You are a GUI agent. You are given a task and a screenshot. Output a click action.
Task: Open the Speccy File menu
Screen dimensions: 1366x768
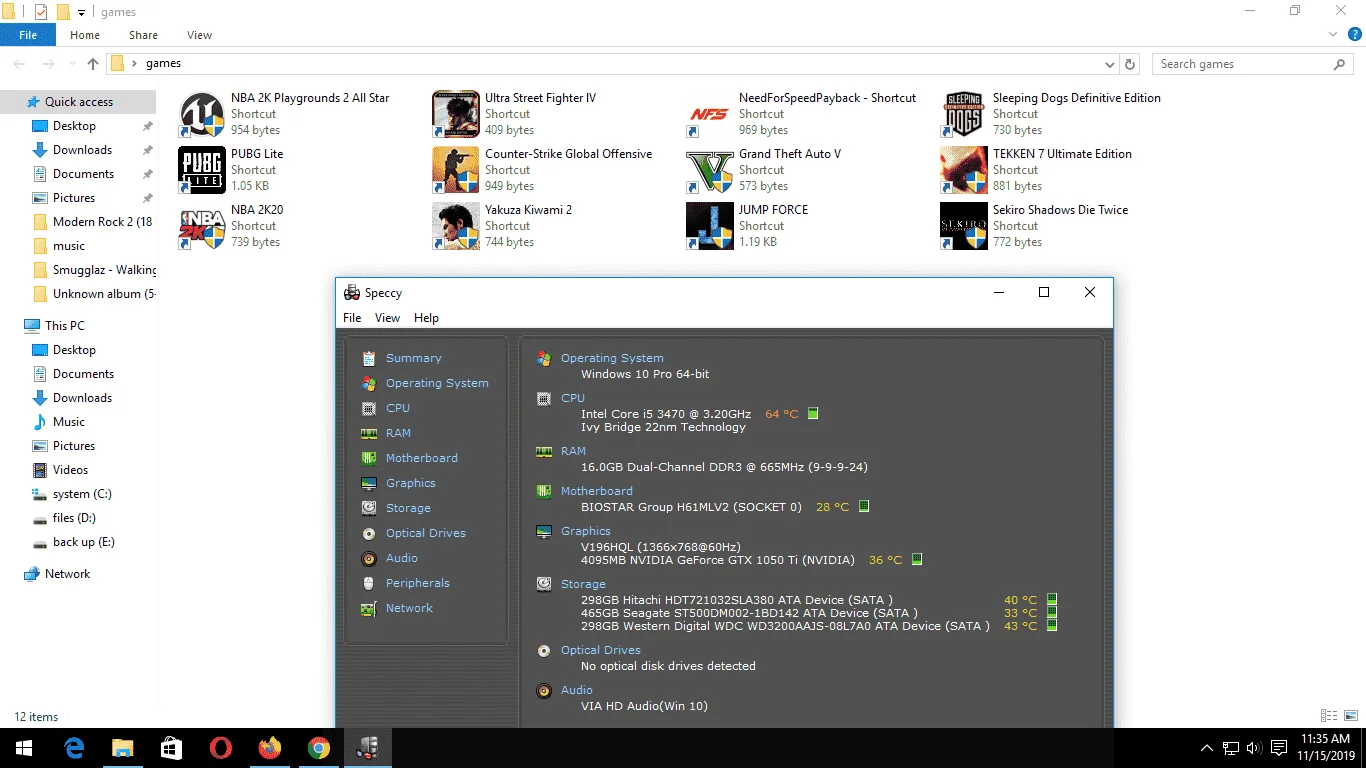[x=352, y=318]
